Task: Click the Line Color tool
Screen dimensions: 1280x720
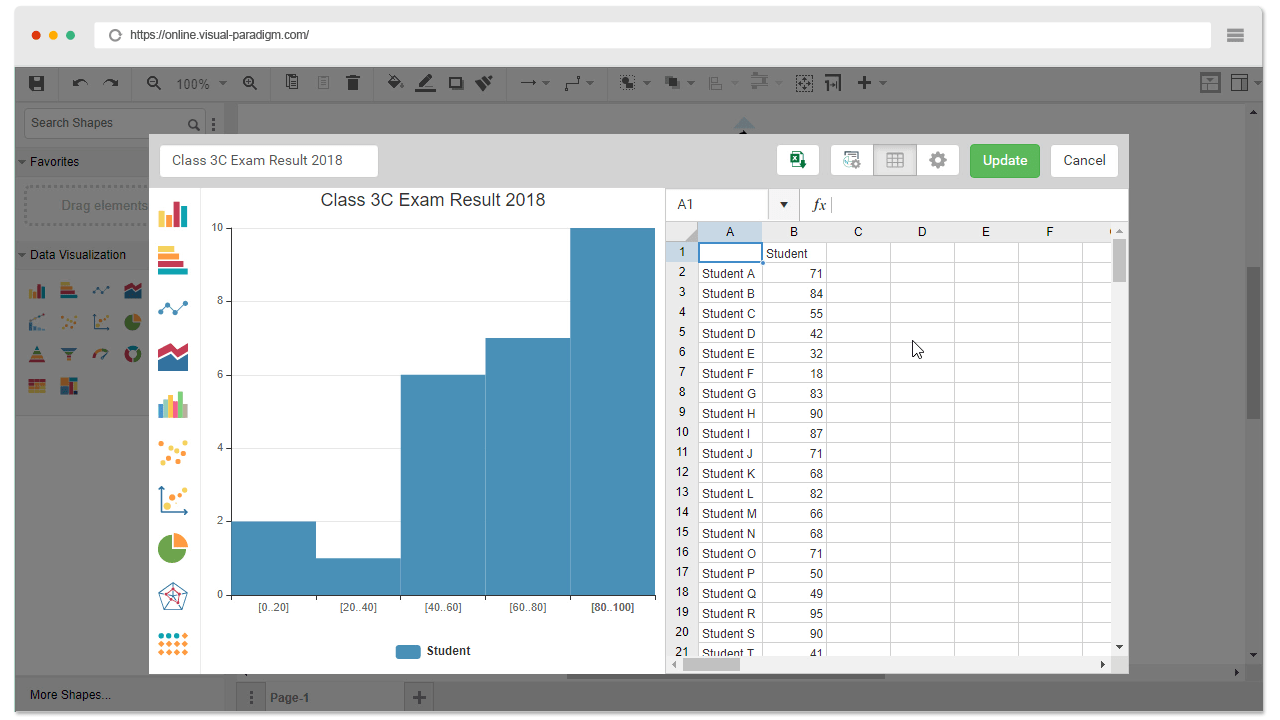Action: [425, 83]
